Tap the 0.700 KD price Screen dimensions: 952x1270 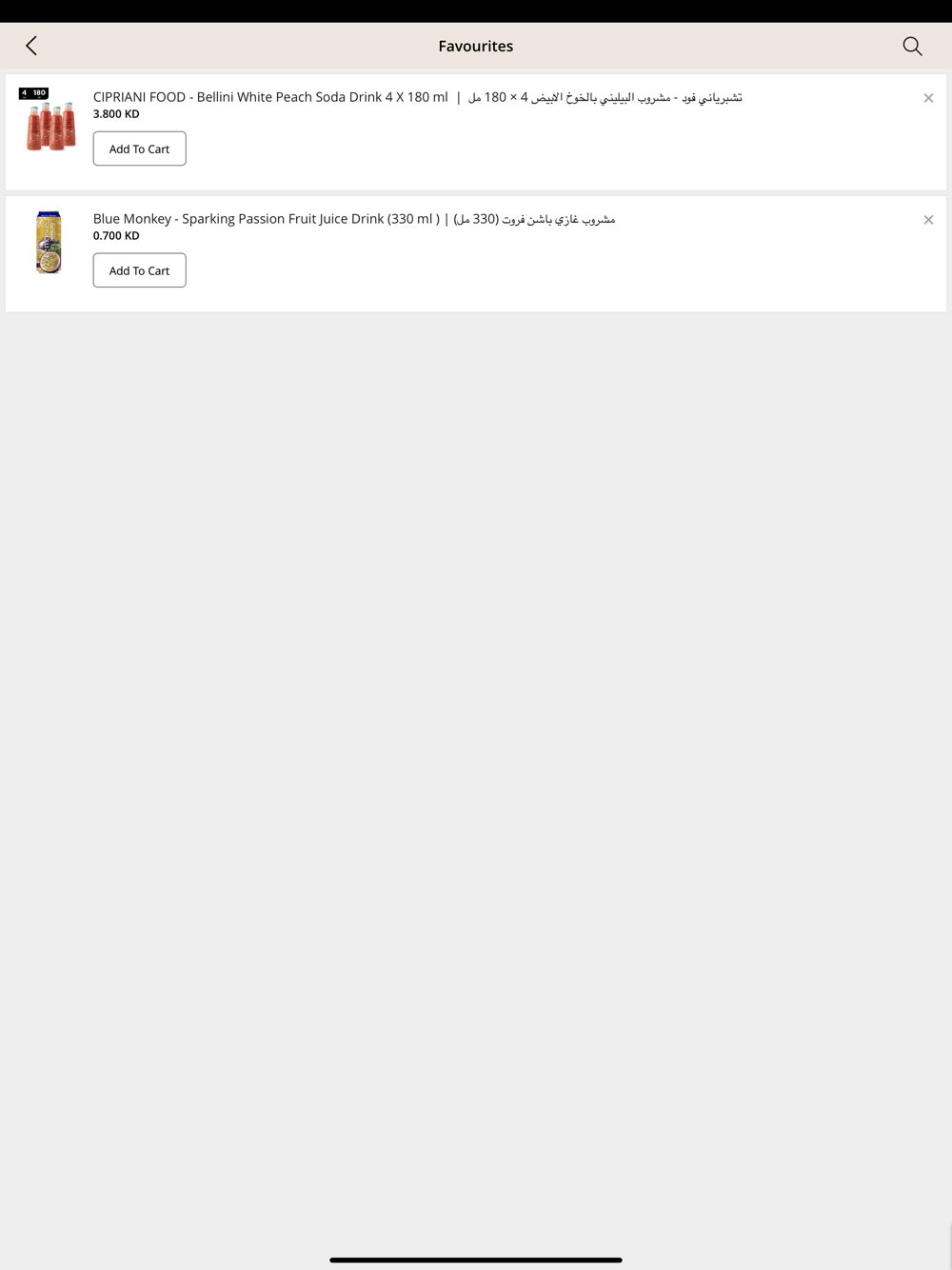(x=116, y=236)
